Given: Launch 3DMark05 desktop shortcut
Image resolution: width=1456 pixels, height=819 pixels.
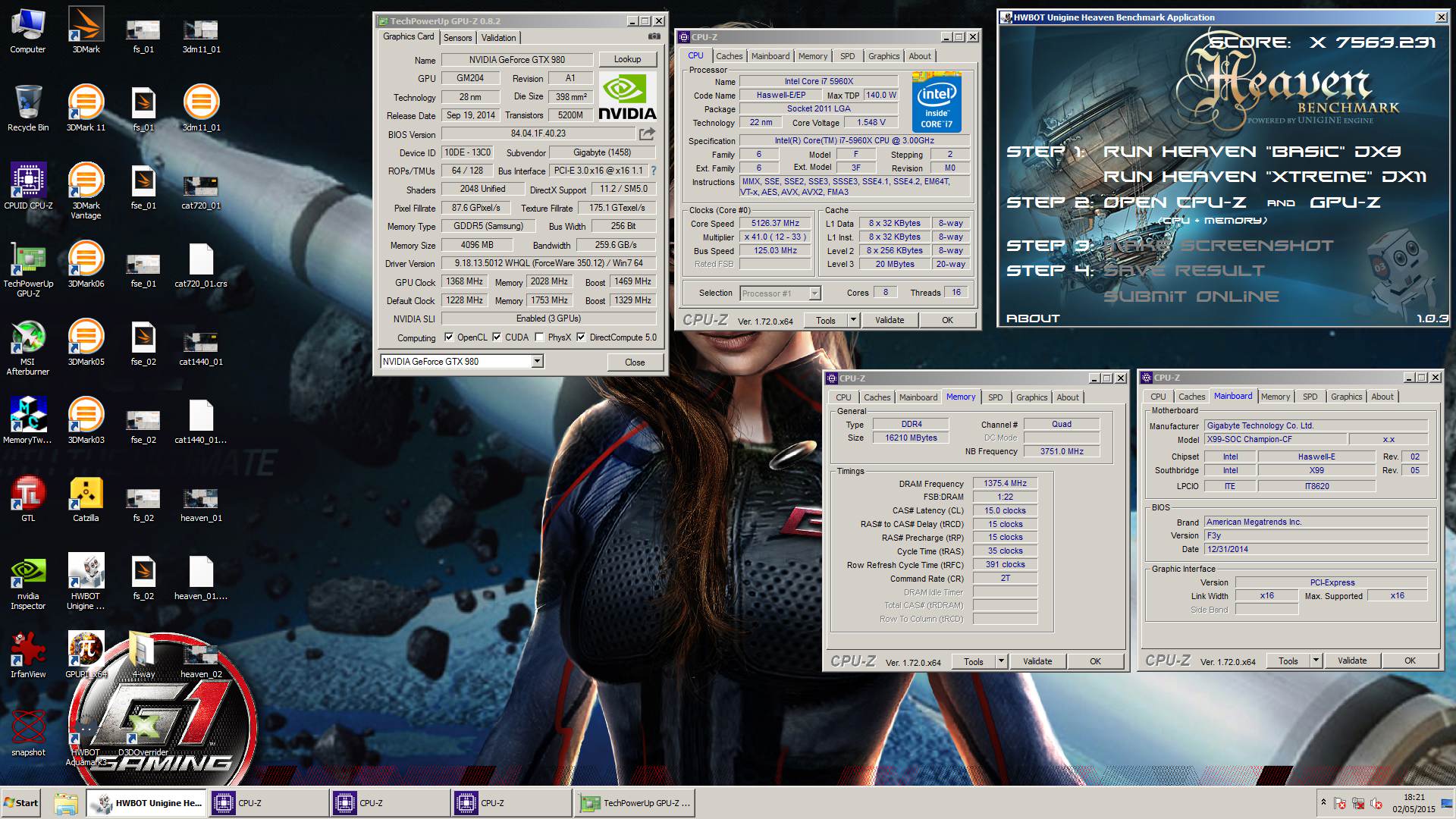Looking at the screenshot, I should click(x=86, y=343).
